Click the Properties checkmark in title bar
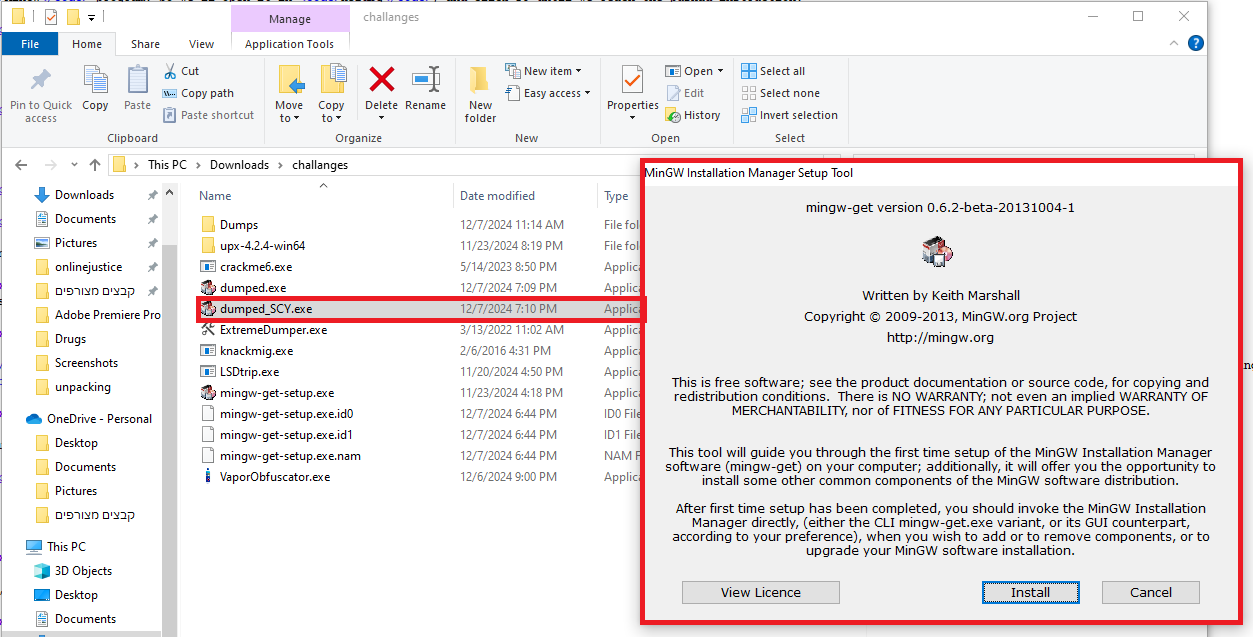 pos(51,17)
